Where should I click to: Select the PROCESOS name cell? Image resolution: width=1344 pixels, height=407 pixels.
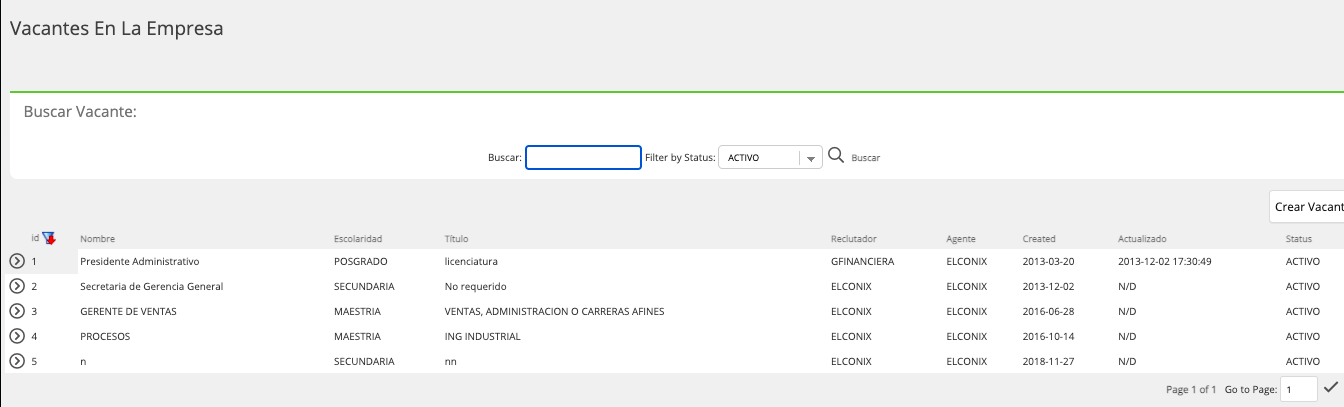coord(105,336)
